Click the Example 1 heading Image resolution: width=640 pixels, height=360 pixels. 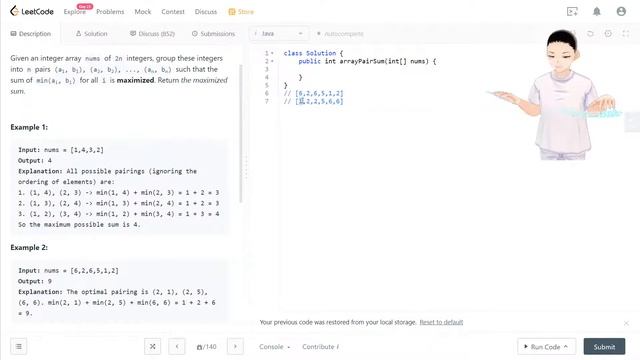pyautogui.click(x=29, y=127)
